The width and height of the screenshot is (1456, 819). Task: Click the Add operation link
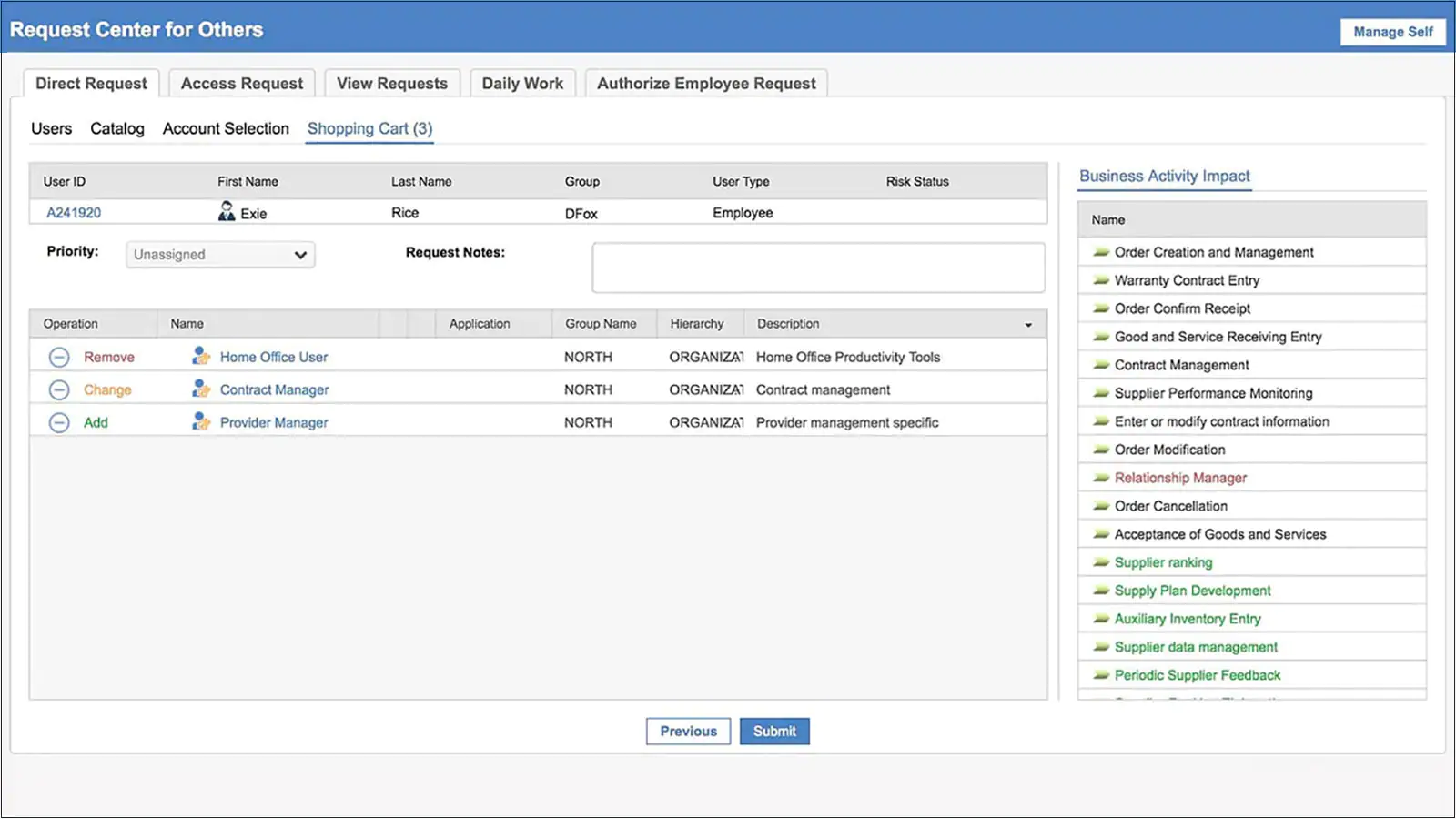[x=96, y=423]
